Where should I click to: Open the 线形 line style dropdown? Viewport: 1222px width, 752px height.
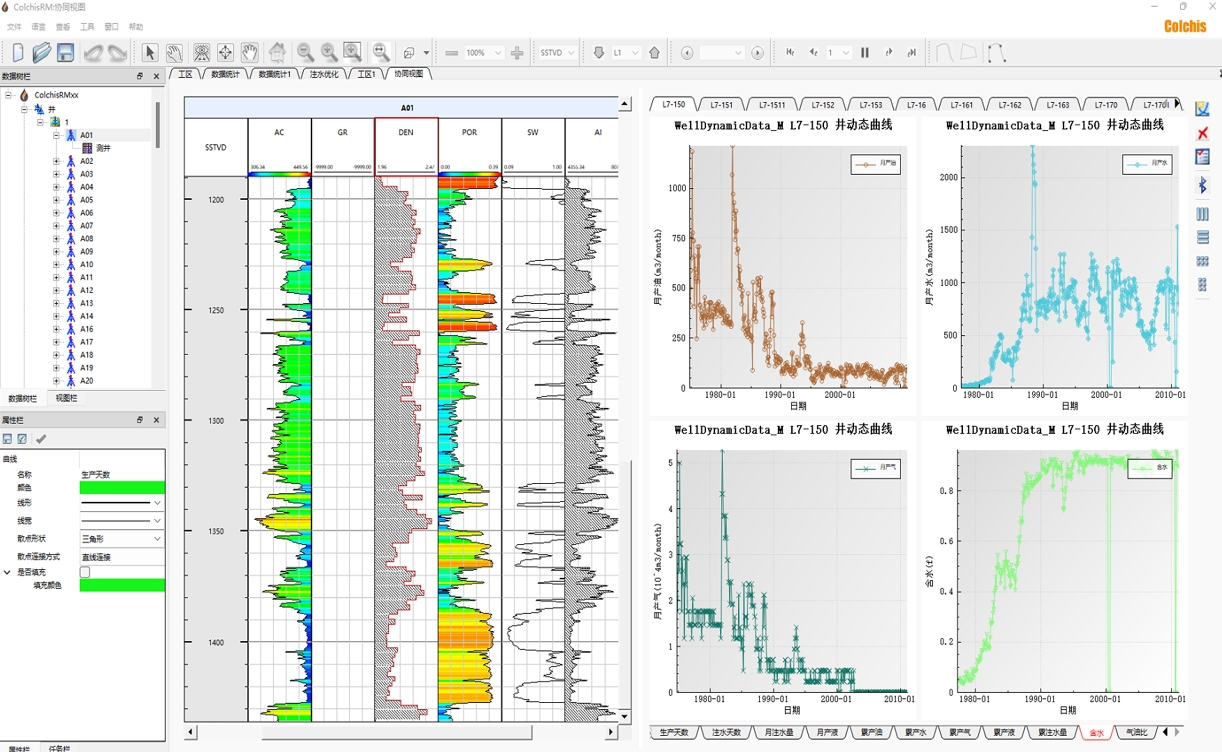click(x=122, y=503)
